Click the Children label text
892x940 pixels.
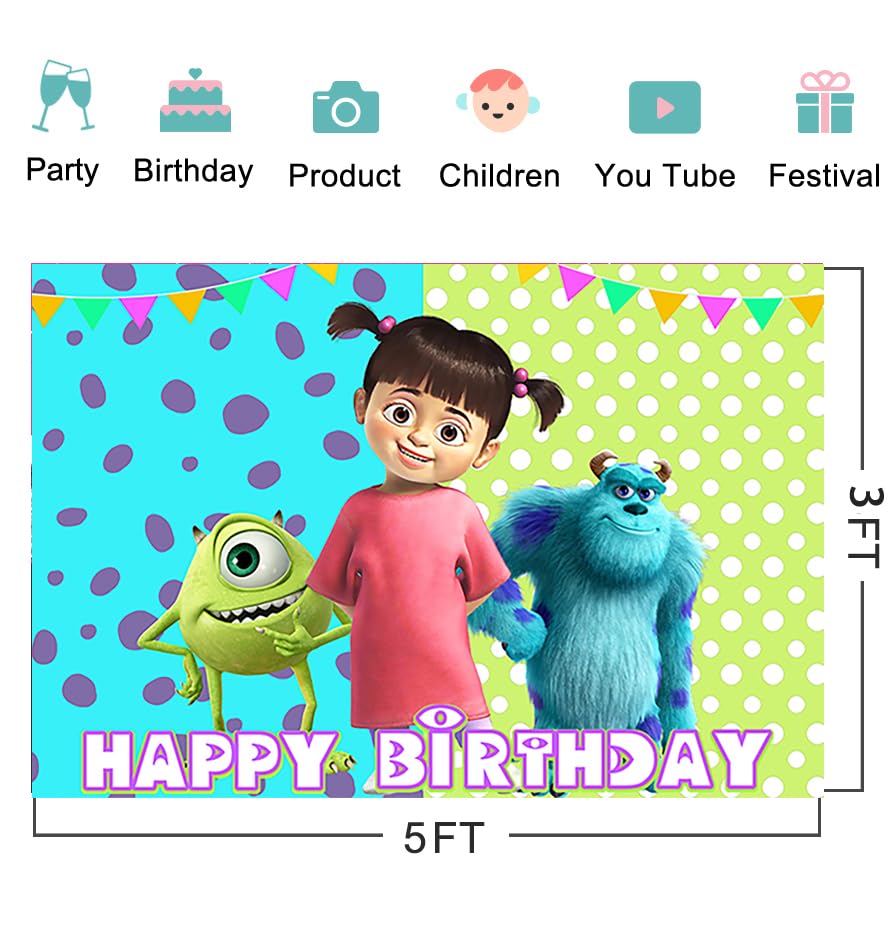499,176
